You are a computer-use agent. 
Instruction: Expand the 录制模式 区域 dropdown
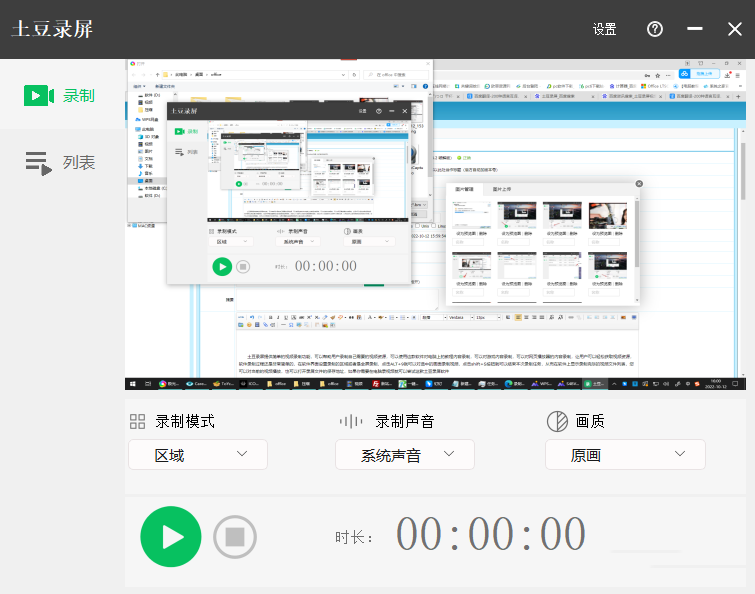(x=203, y=455)
